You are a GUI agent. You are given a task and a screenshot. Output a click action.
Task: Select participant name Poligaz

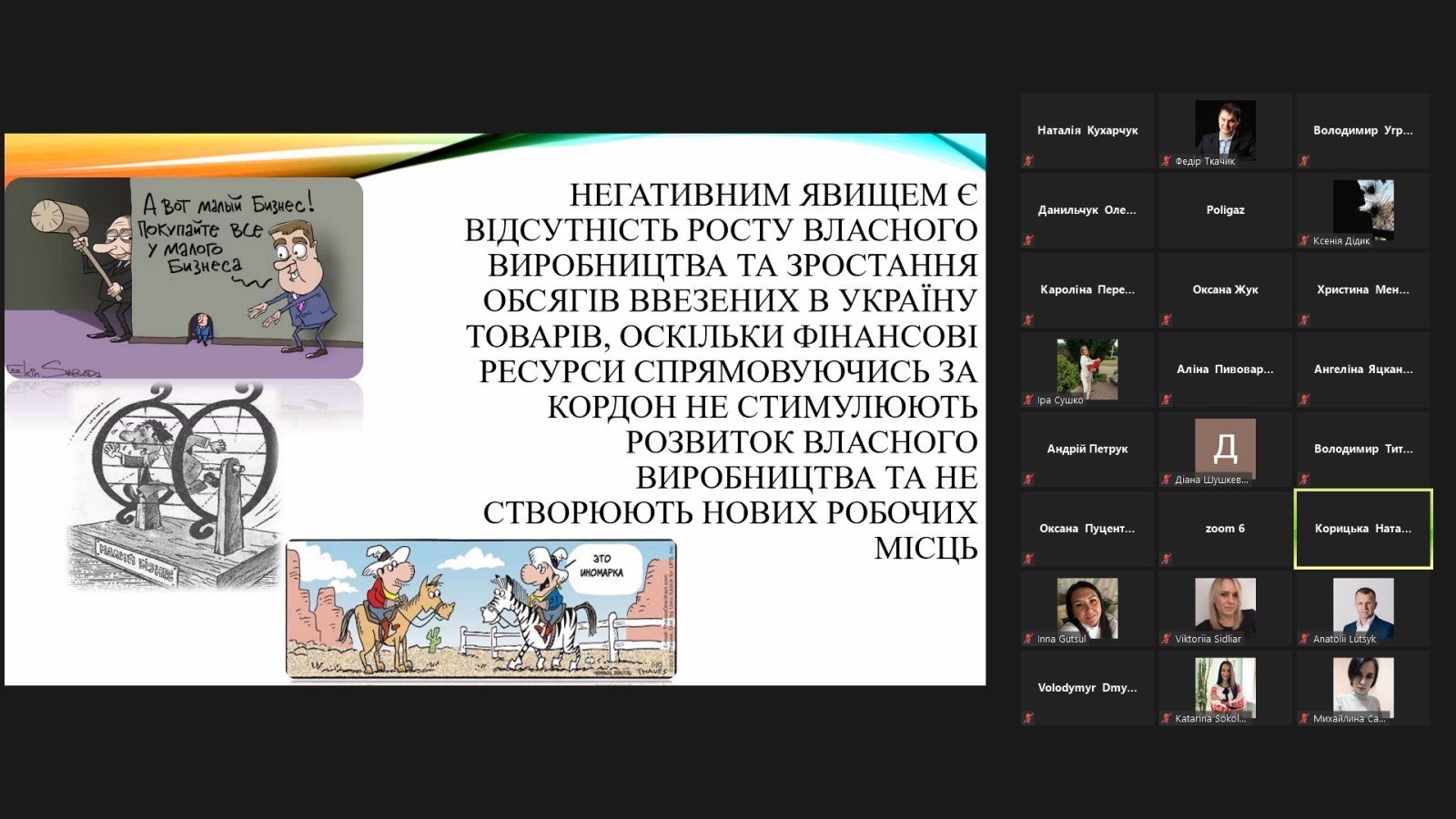coord(1225,210)
